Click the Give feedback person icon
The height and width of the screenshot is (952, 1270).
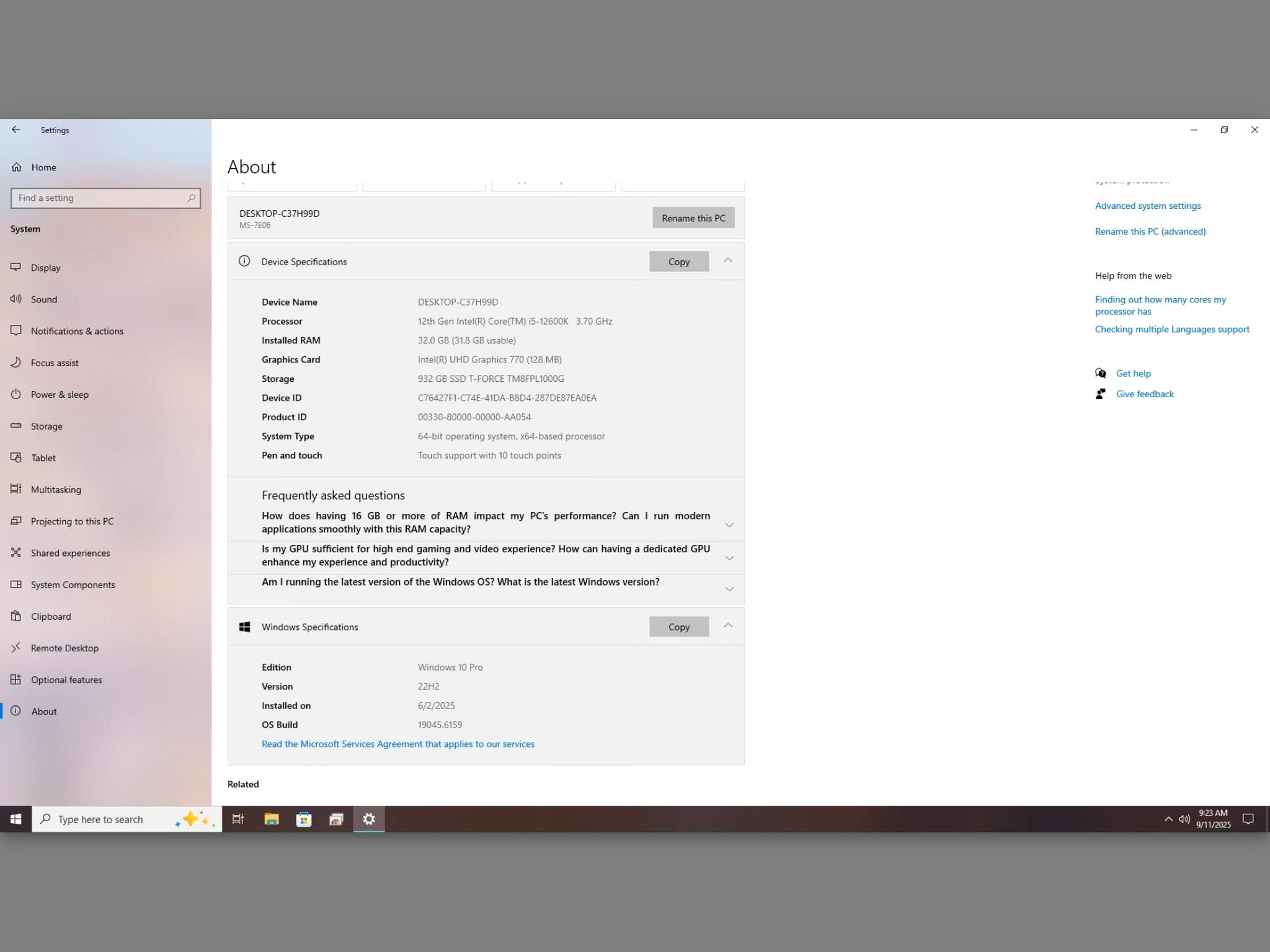[1101, 394]
